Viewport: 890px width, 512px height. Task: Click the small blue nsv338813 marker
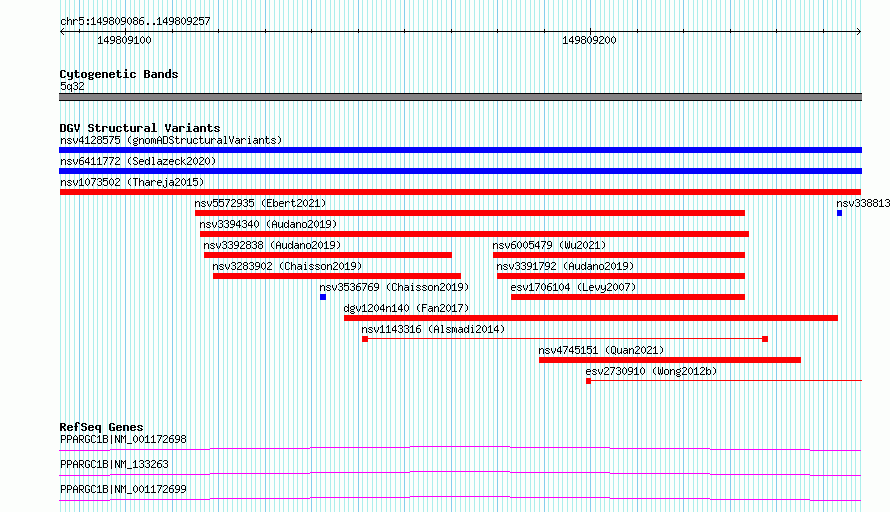[839, 213]
